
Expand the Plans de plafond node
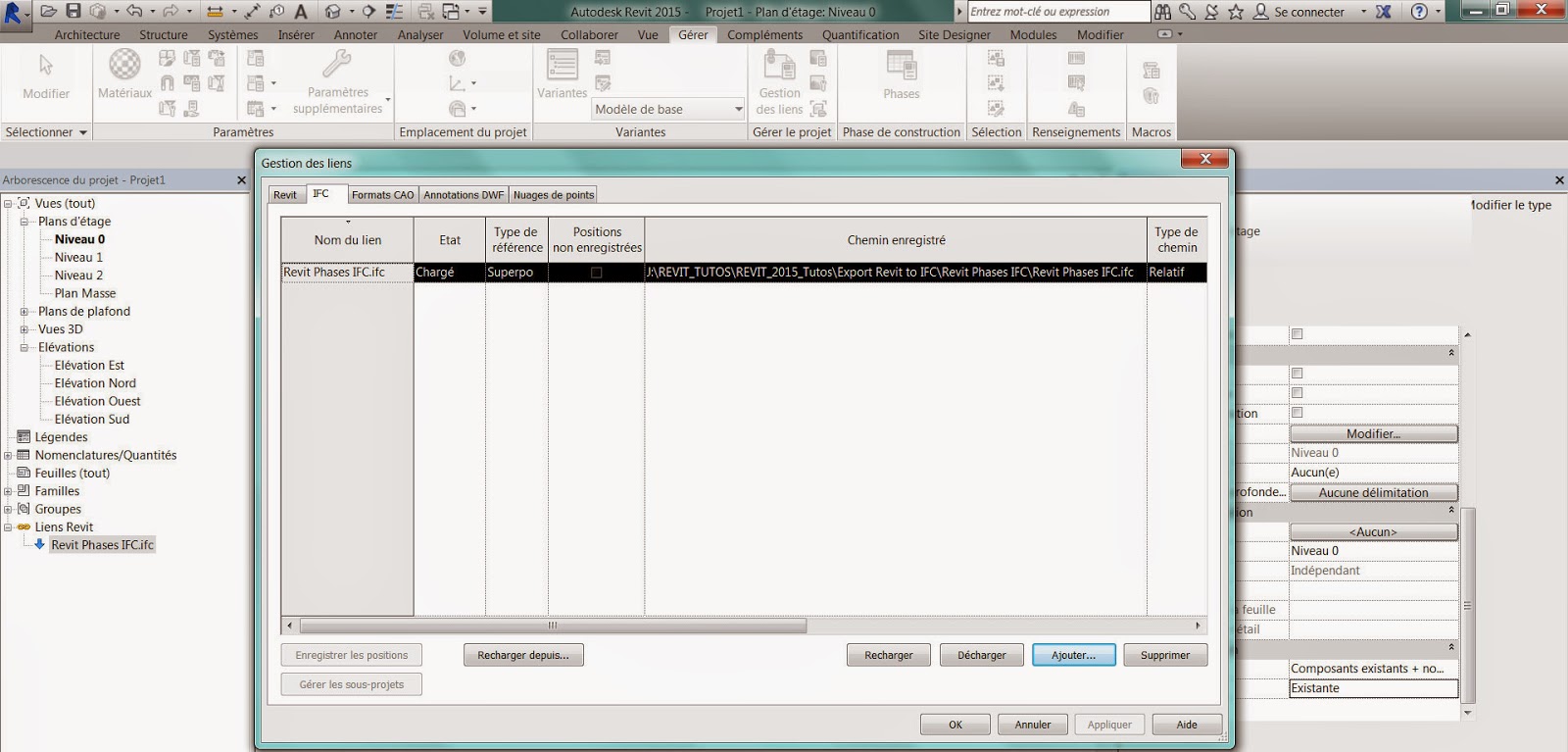coord(24,312)
